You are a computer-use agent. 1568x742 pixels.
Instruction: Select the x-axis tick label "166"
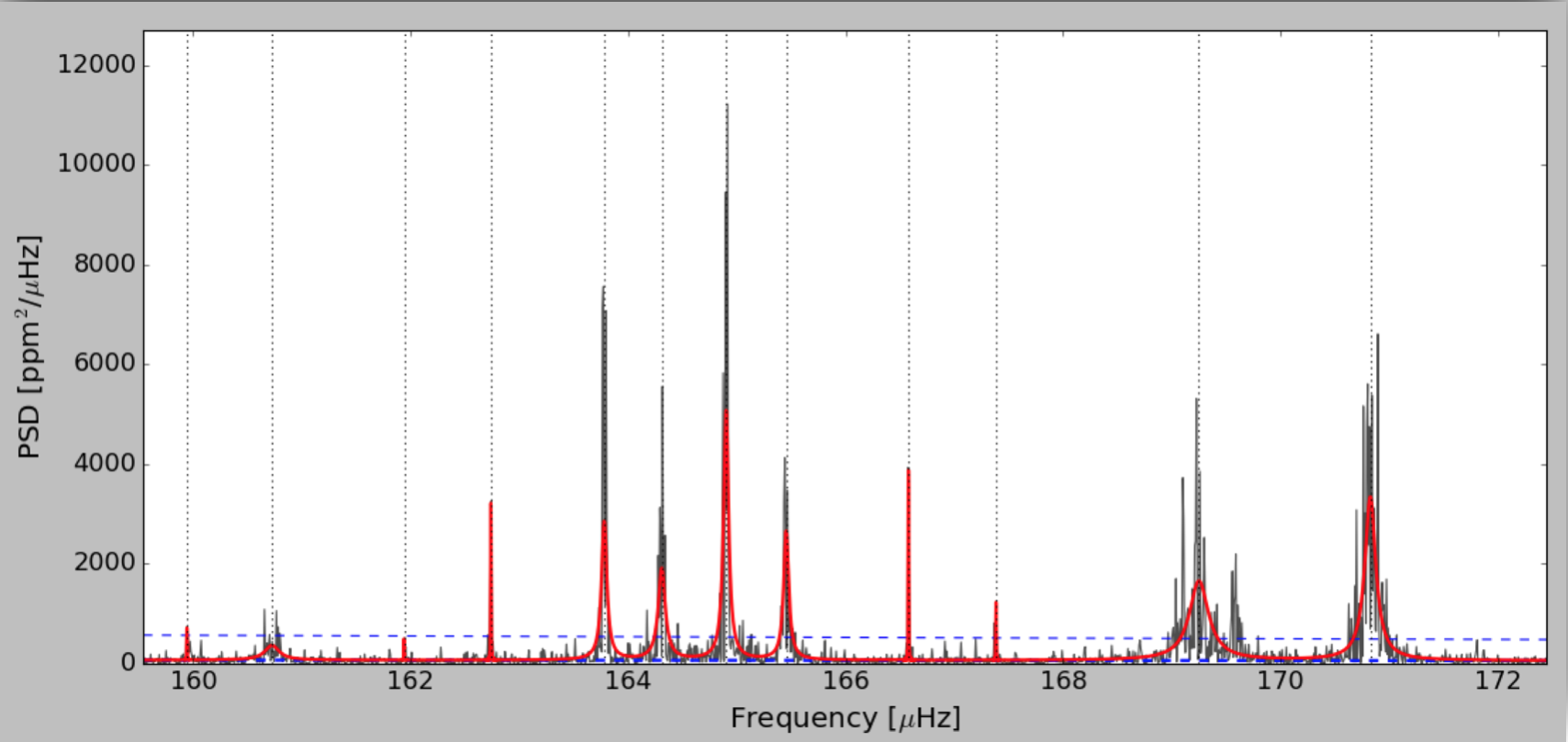846,681
